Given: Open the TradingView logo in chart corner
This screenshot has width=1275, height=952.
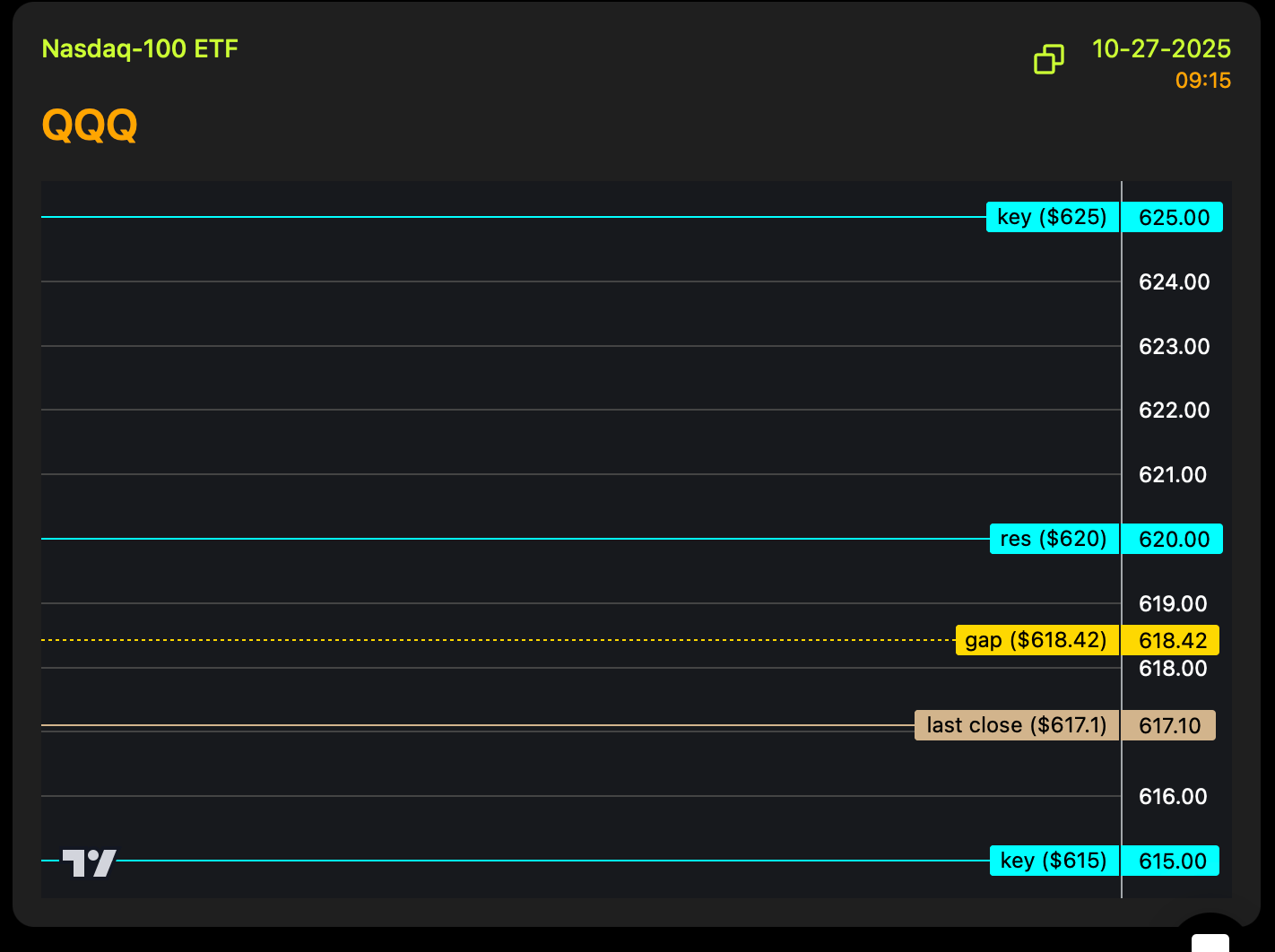Looking at the screenshot, I should (89, 862).
